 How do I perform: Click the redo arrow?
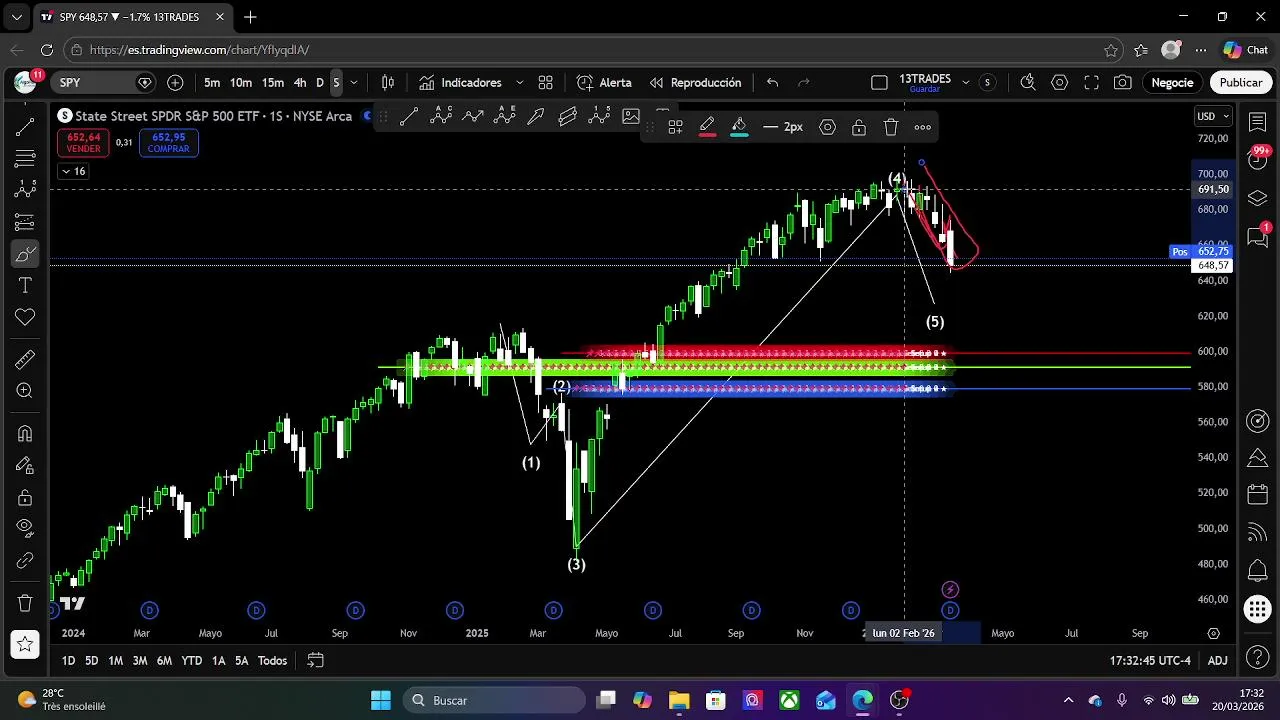point(803,83)
